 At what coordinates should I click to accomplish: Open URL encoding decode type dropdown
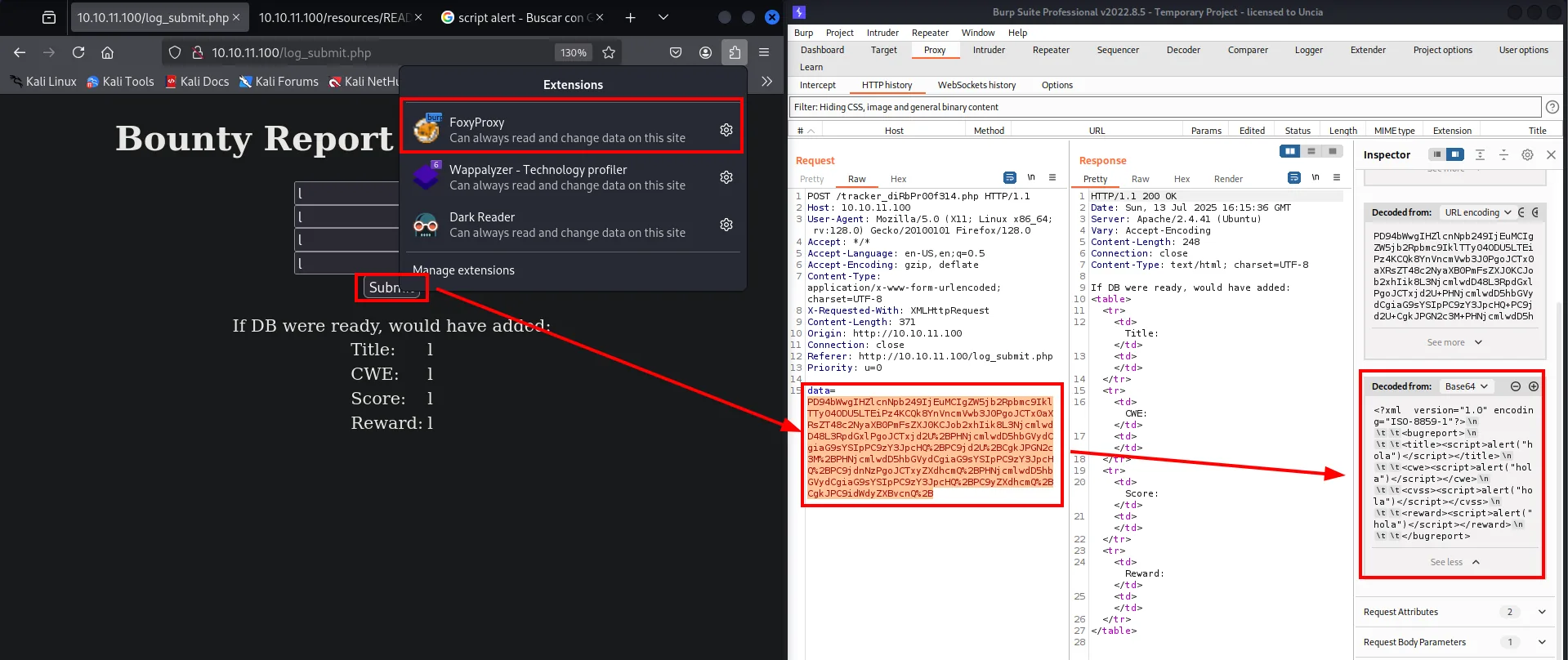click(1477, 212)
